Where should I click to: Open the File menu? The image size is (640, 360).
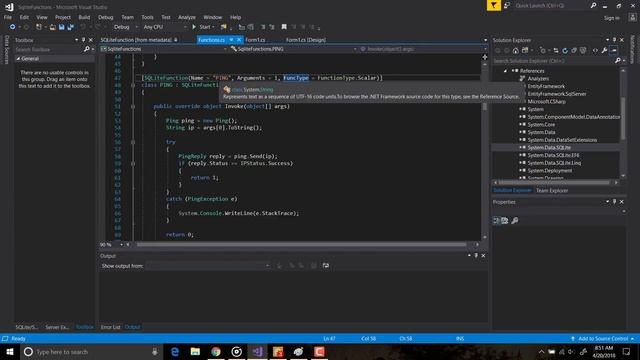pyautogui.click(x=8, y=17)
